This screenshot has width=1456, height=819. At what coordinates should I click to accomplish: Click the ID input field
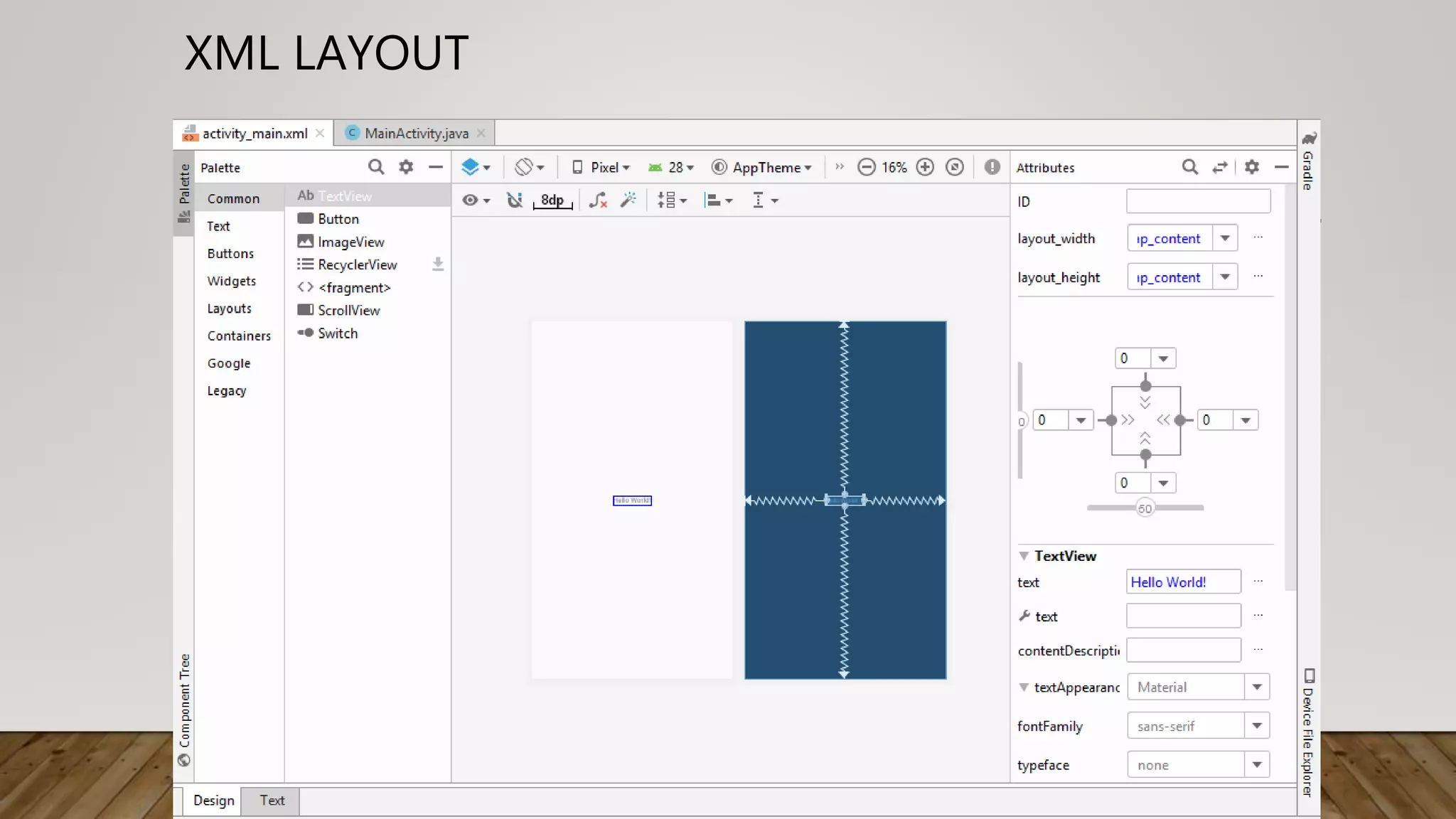[1198, 201]
